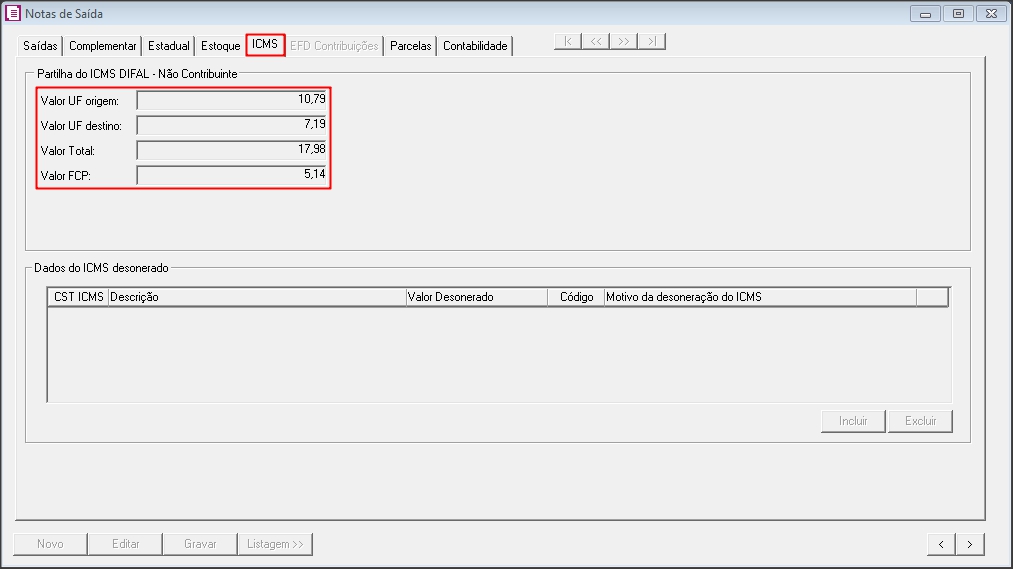
Task: Select the Valor FCP field
Action: tap(232, 175)
